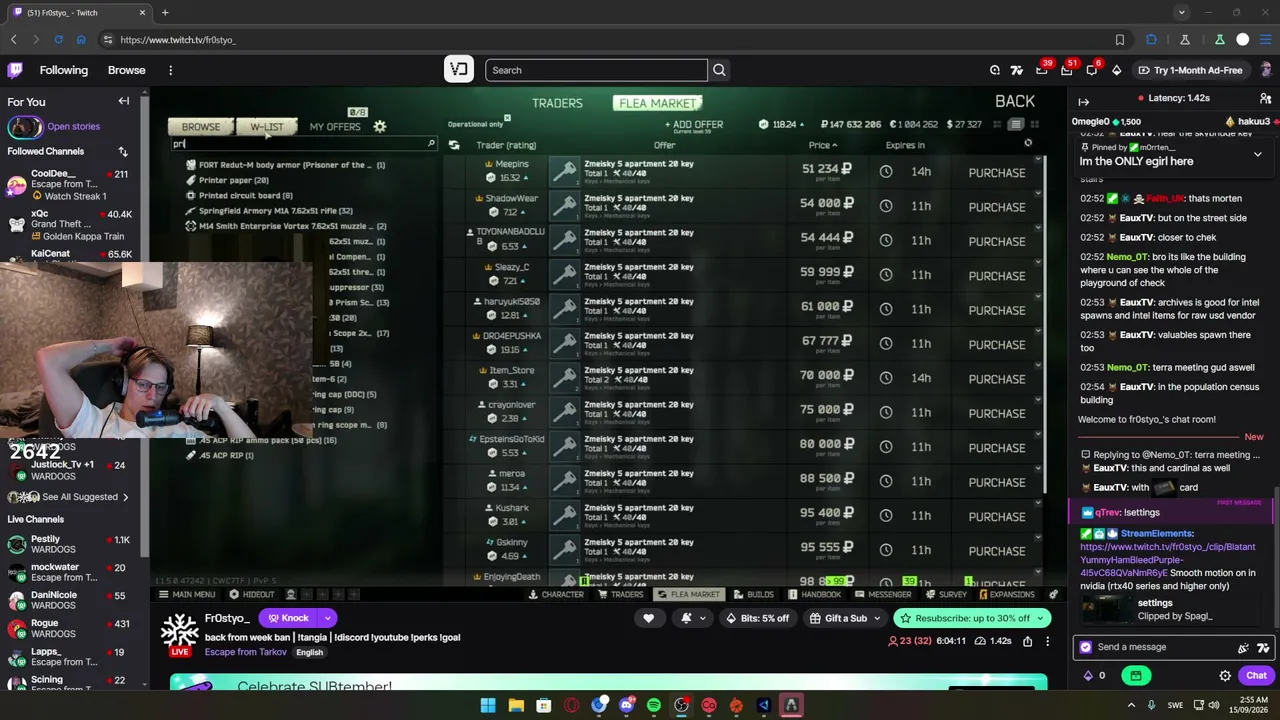The height and width of the screenshot is (720, 1280).
Task: Open the browser tab list dropdown
Action: tap(1182, 13)
